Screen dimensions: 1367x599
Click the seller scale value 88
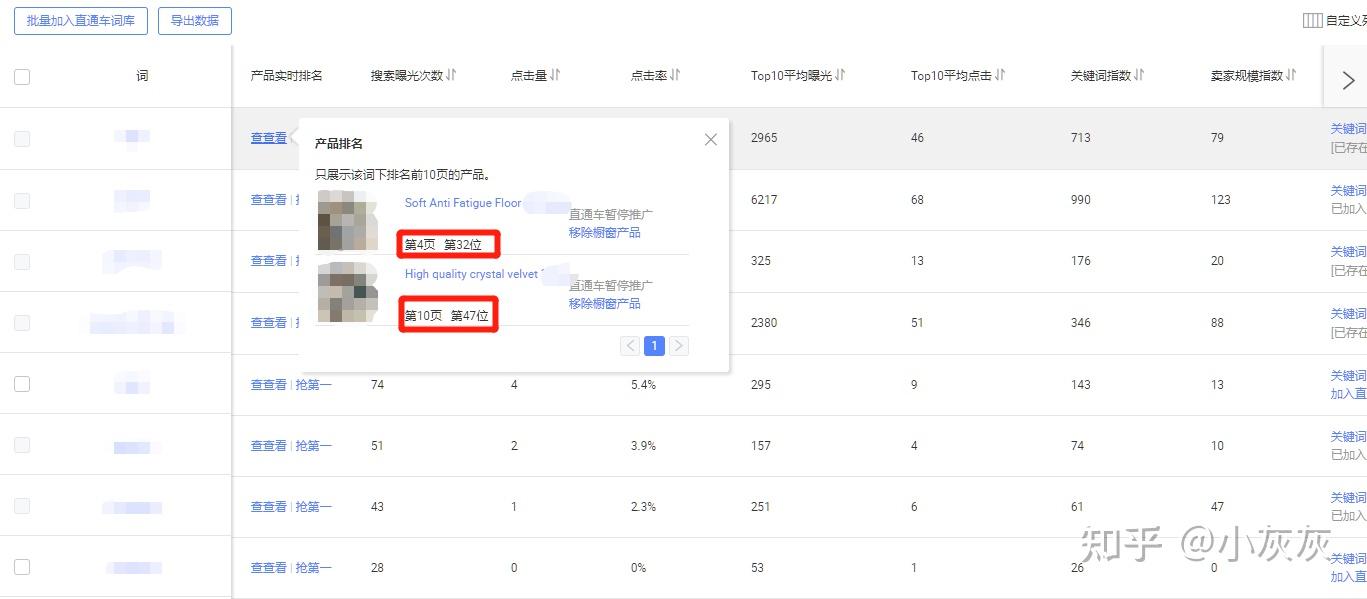point(1218,323)
